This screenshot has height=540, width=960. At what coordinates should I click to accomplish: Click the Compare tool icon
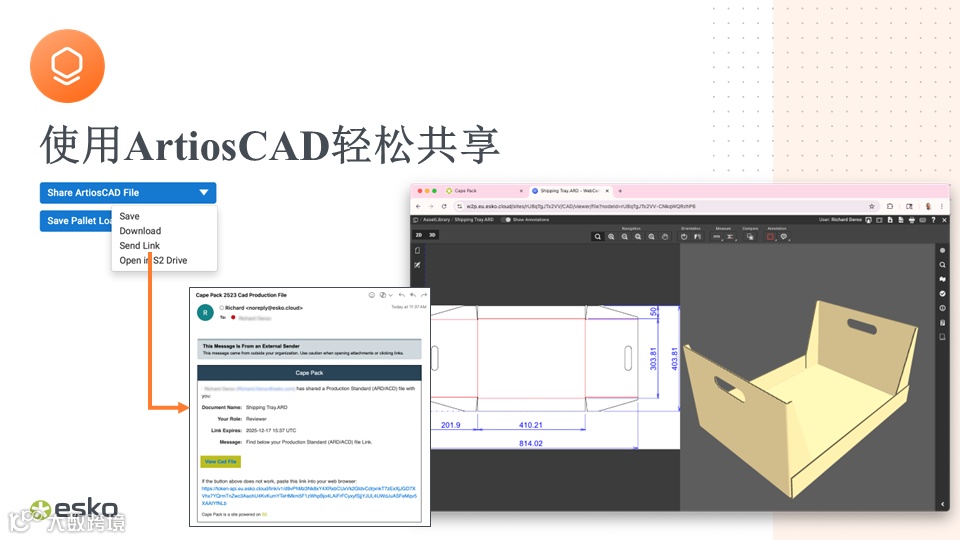tap(750, 237)
